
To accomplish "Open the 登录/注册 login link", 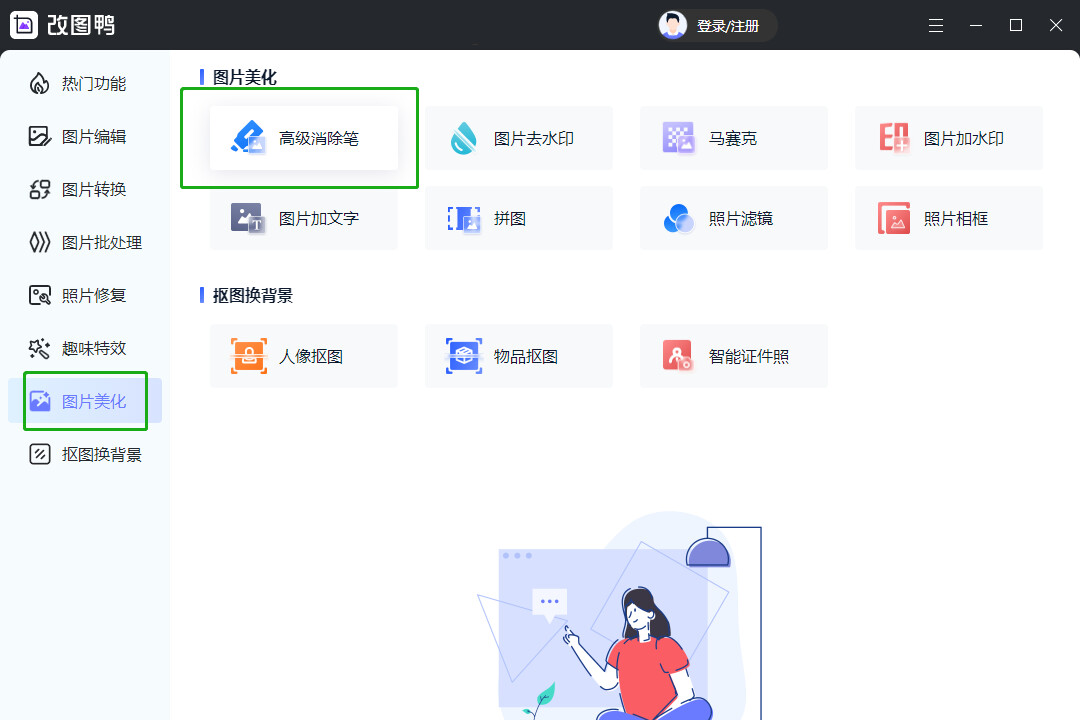I will (727, 26).
